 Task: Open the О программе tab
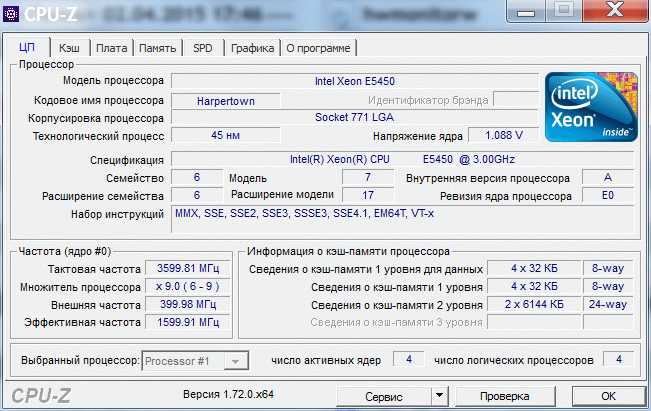pyautogui.click(x=318, y=48)
